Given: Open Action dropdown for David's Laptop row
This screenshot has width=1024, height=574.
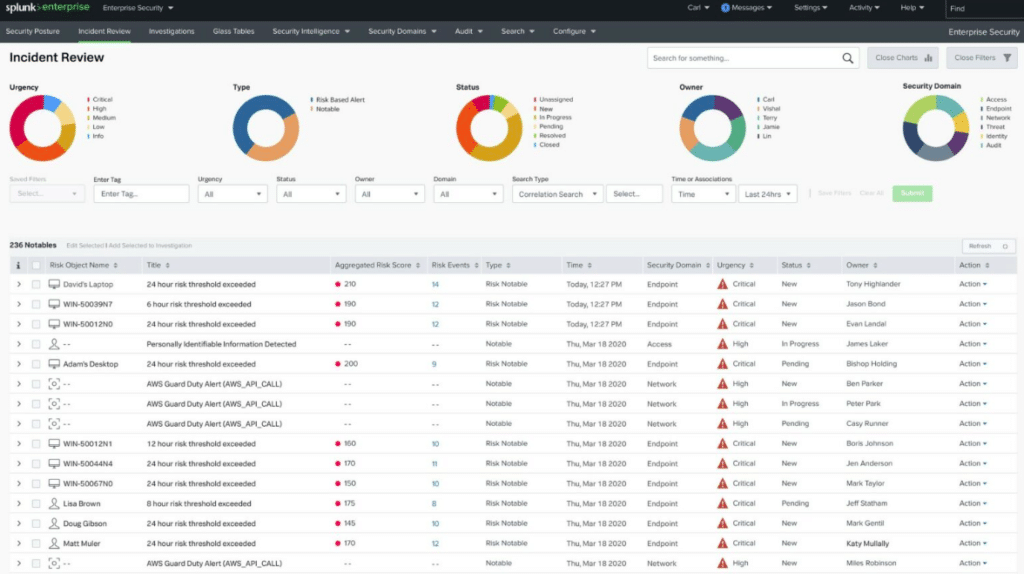Looking at the screenshot, I should tap(973, 284).
